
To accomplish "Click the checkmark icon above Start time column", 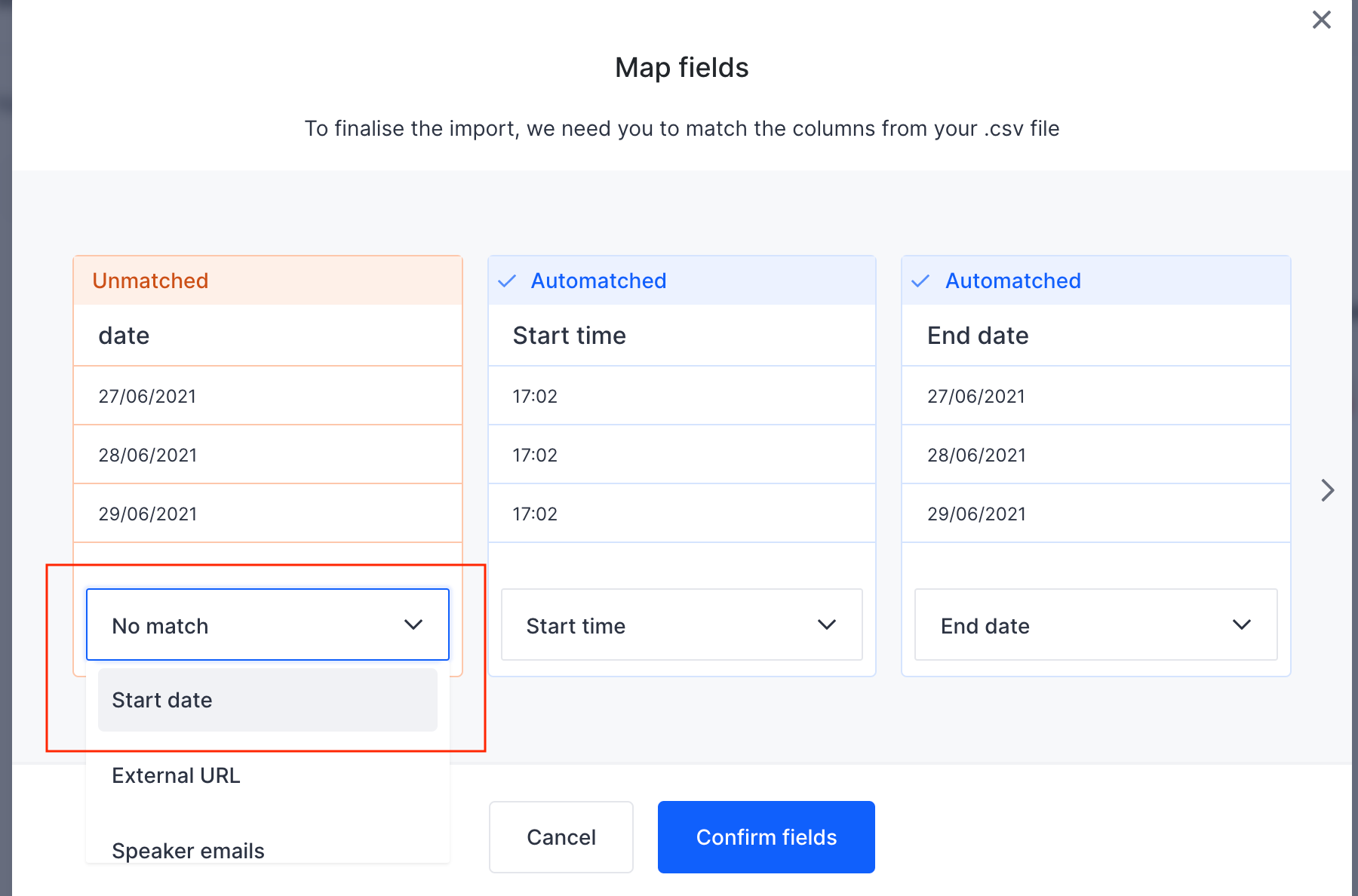I will tap(507, 281).
